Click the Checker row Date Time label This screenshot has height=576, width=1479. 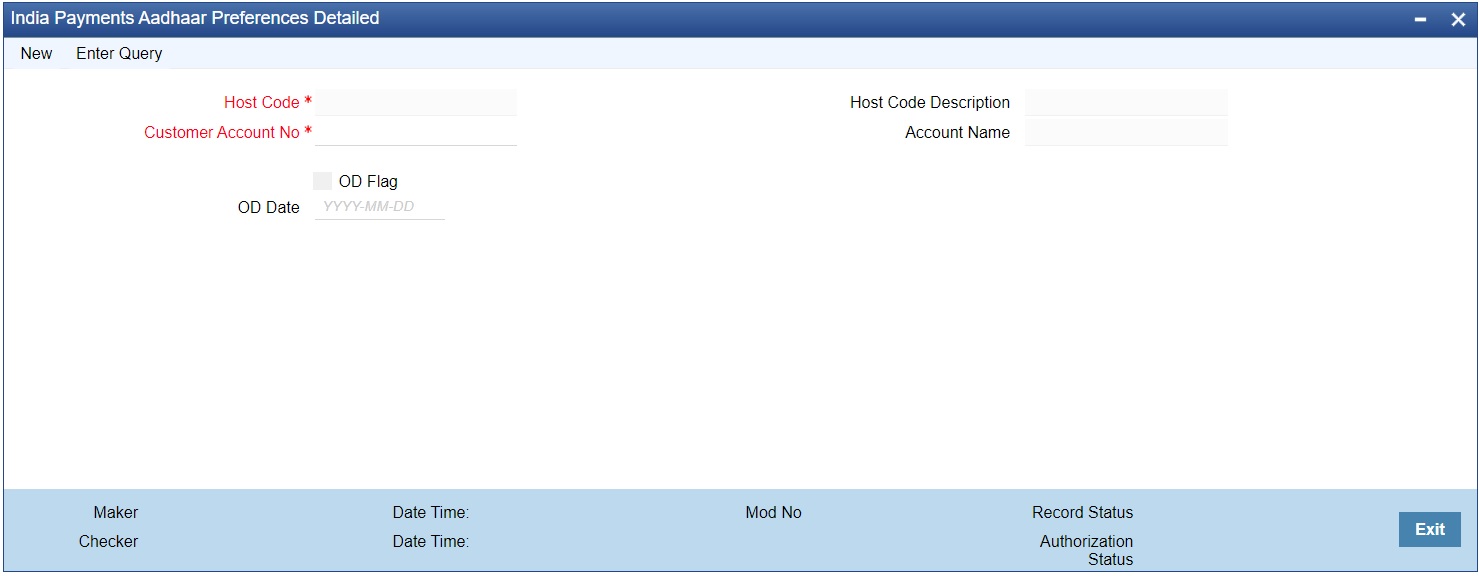431,541
